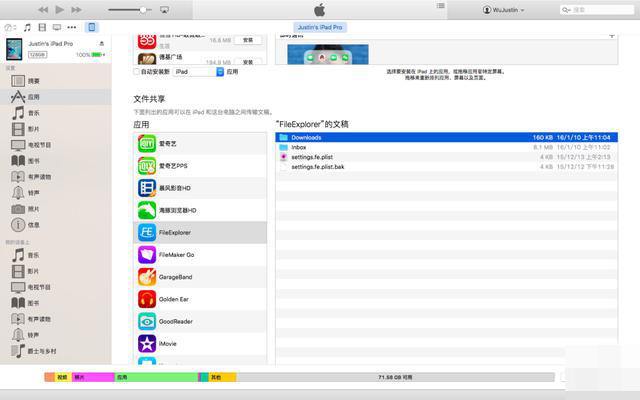
Task: Open the Music library icon in toolbar
Action: tap(27, 27)
